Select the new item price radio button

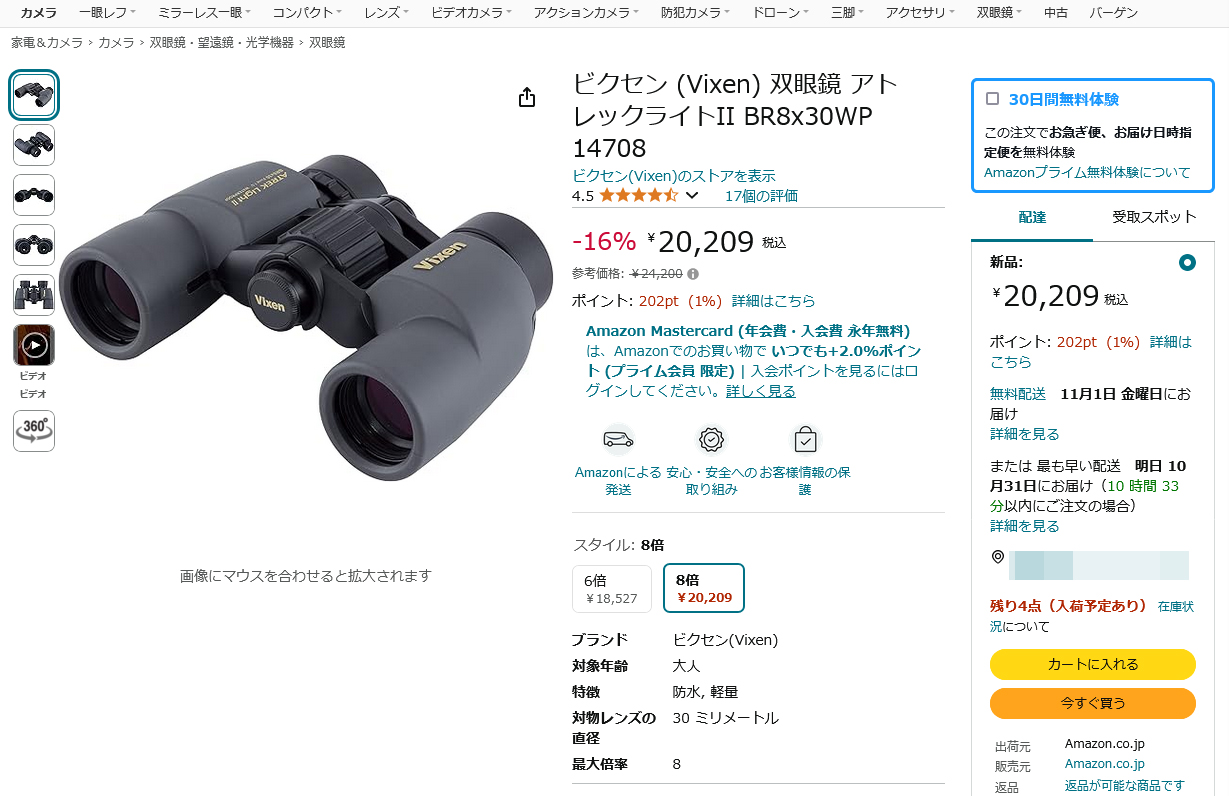(1187, 263)
